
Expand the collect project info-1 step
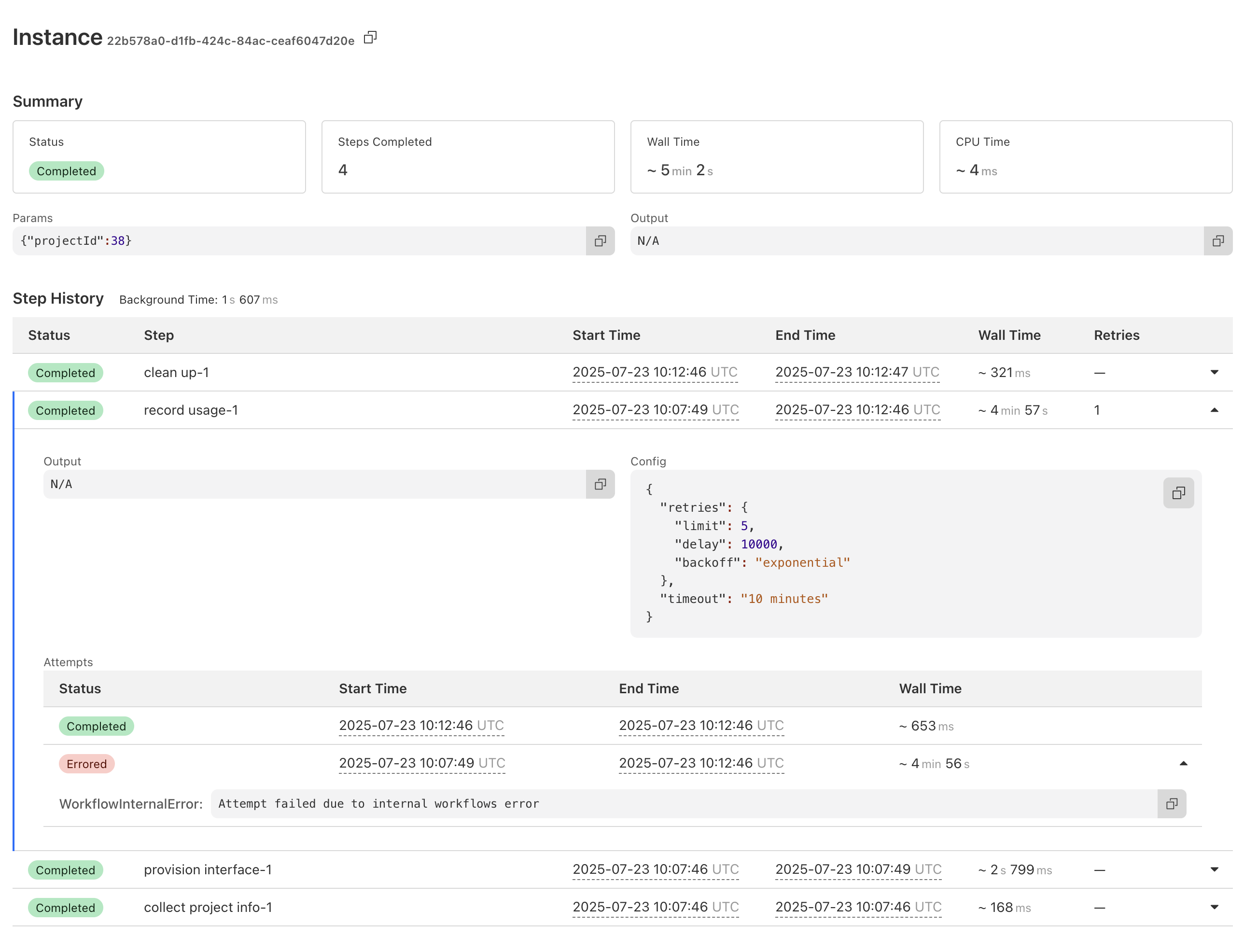click(x=1214, y=907)
